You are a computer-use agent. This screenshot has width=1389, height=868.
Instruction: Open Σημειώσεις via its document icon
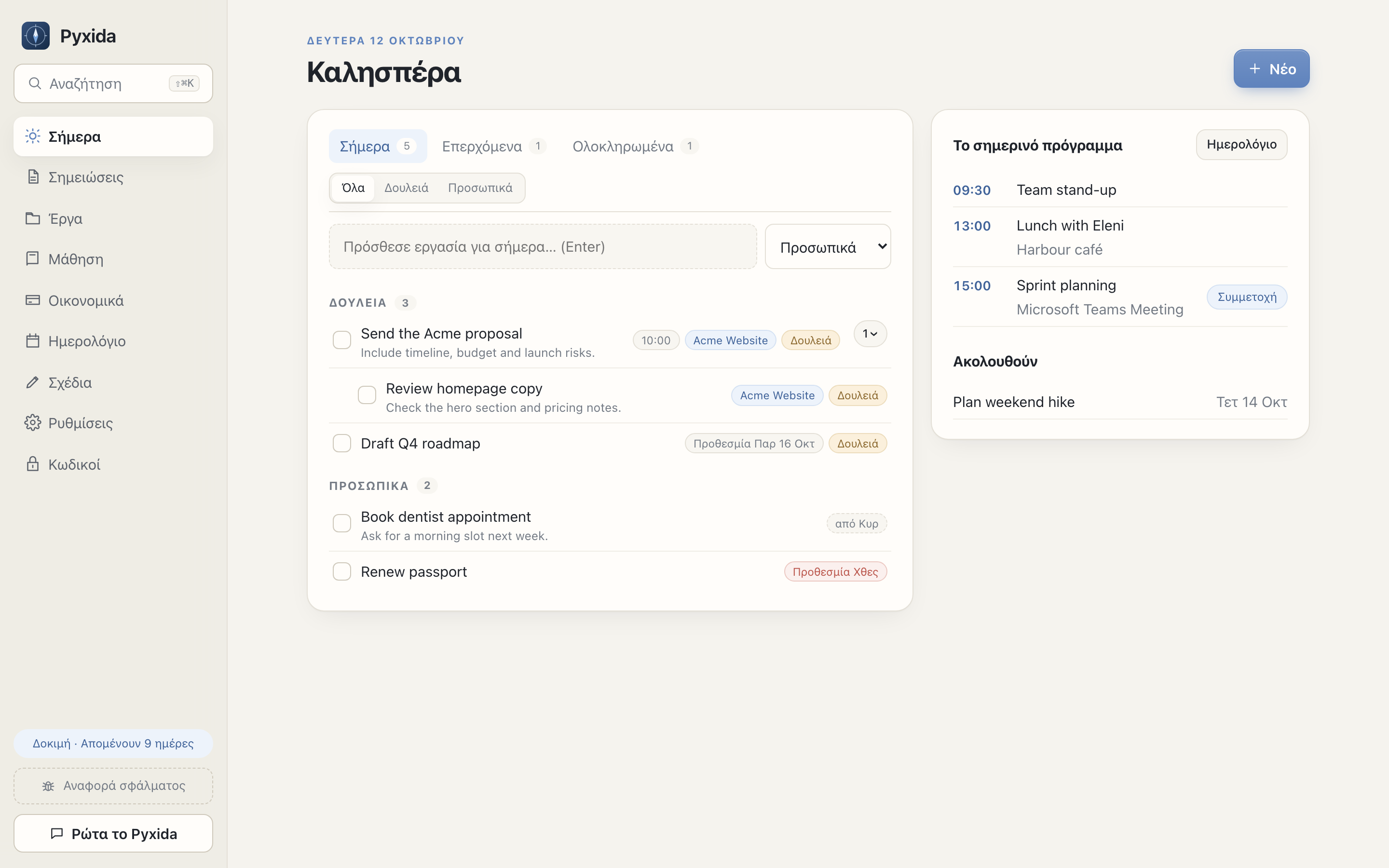click(x=33, y=177)
